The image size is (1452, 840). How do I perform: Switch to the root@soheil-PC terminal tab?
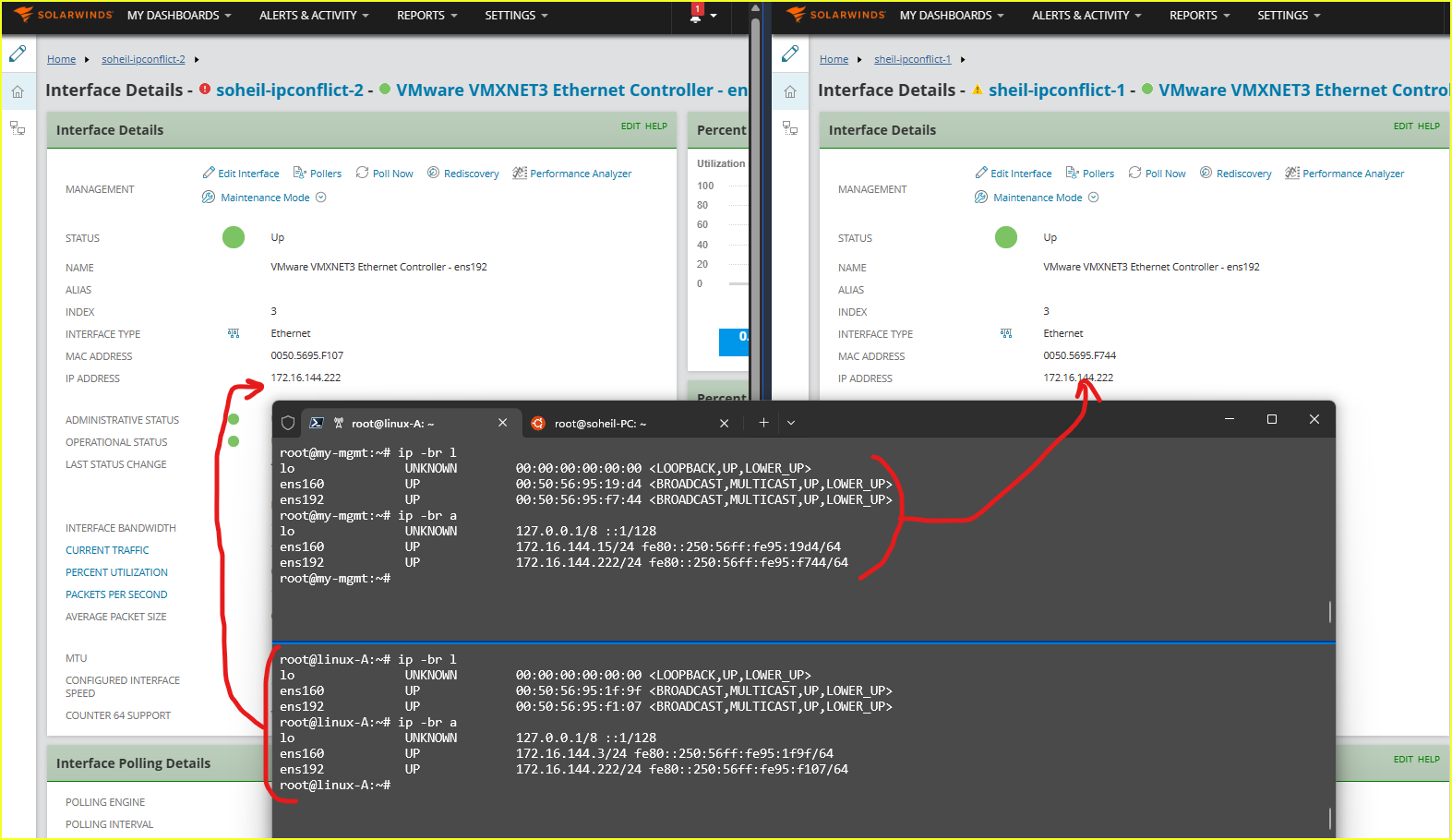pos(631,423)
